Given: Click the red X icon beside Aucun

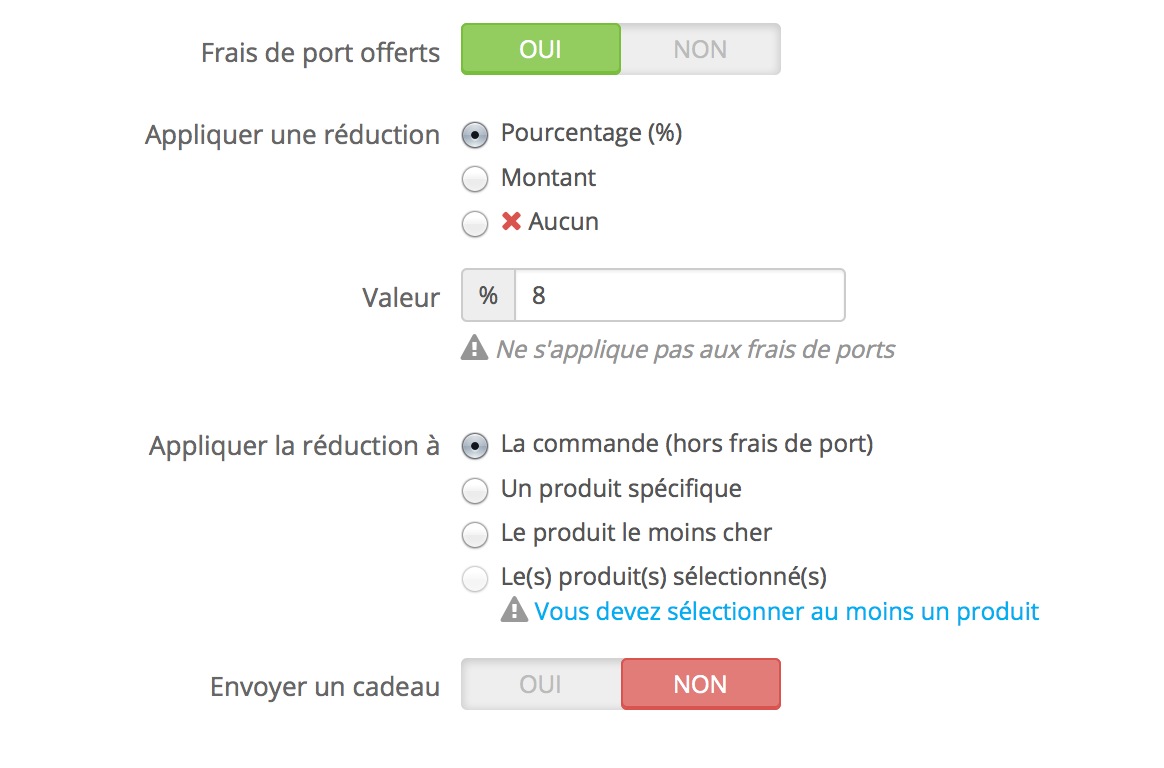Looking at the screenshot, I should click(x=511, y=221).
